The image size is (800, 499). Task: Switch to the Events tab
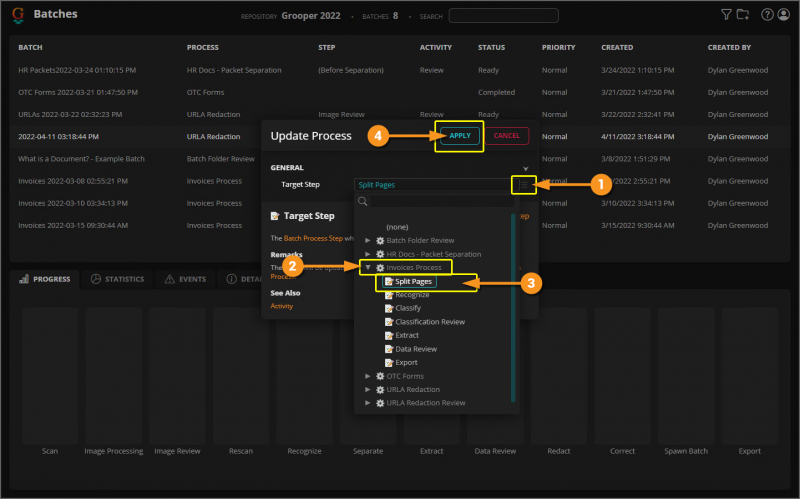185,279
